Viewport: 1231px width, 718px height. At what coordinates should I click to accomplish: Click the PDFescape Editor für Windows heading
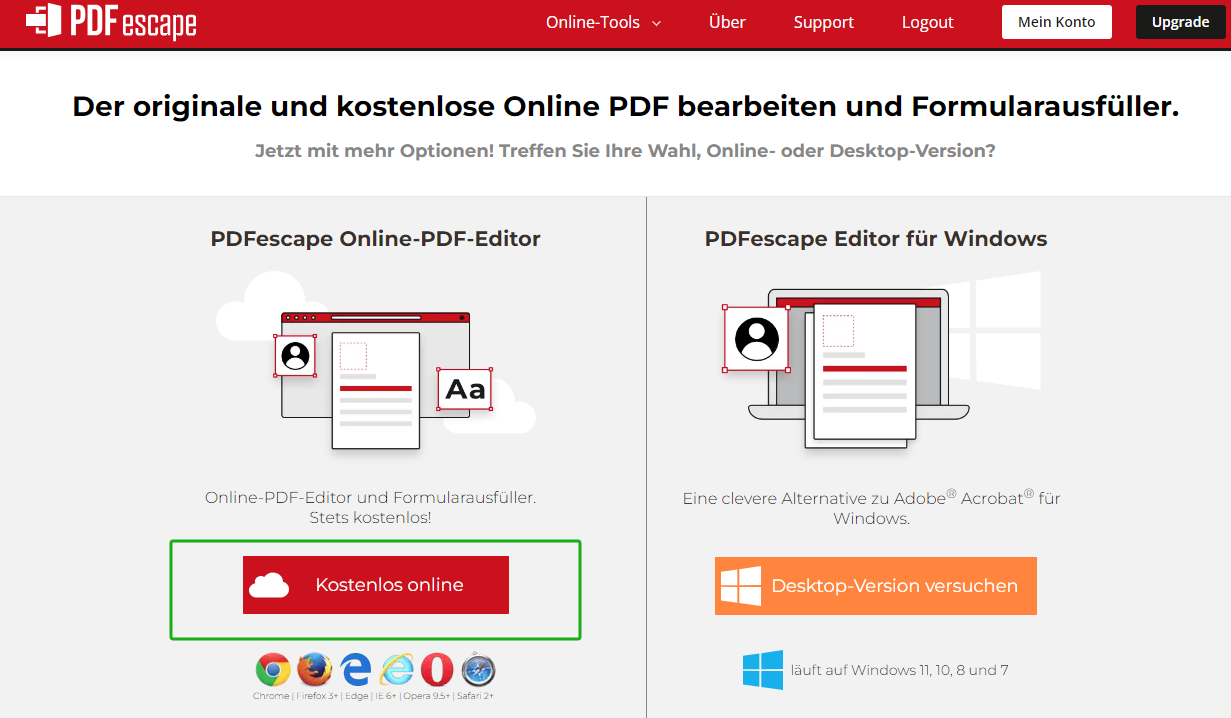[x=876, y=239]
